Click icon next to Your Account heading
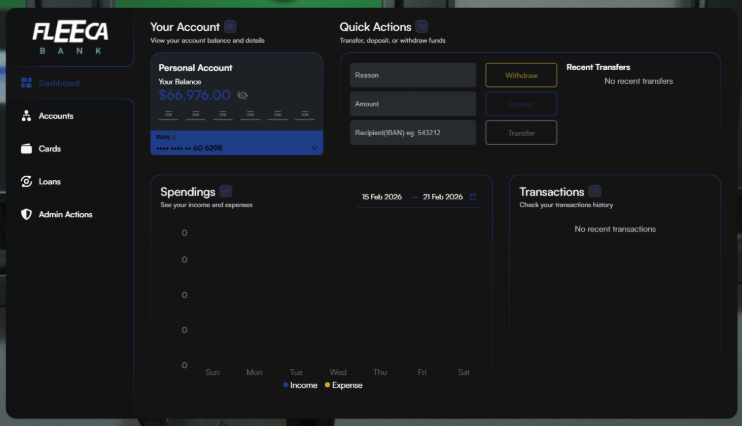 230,27
